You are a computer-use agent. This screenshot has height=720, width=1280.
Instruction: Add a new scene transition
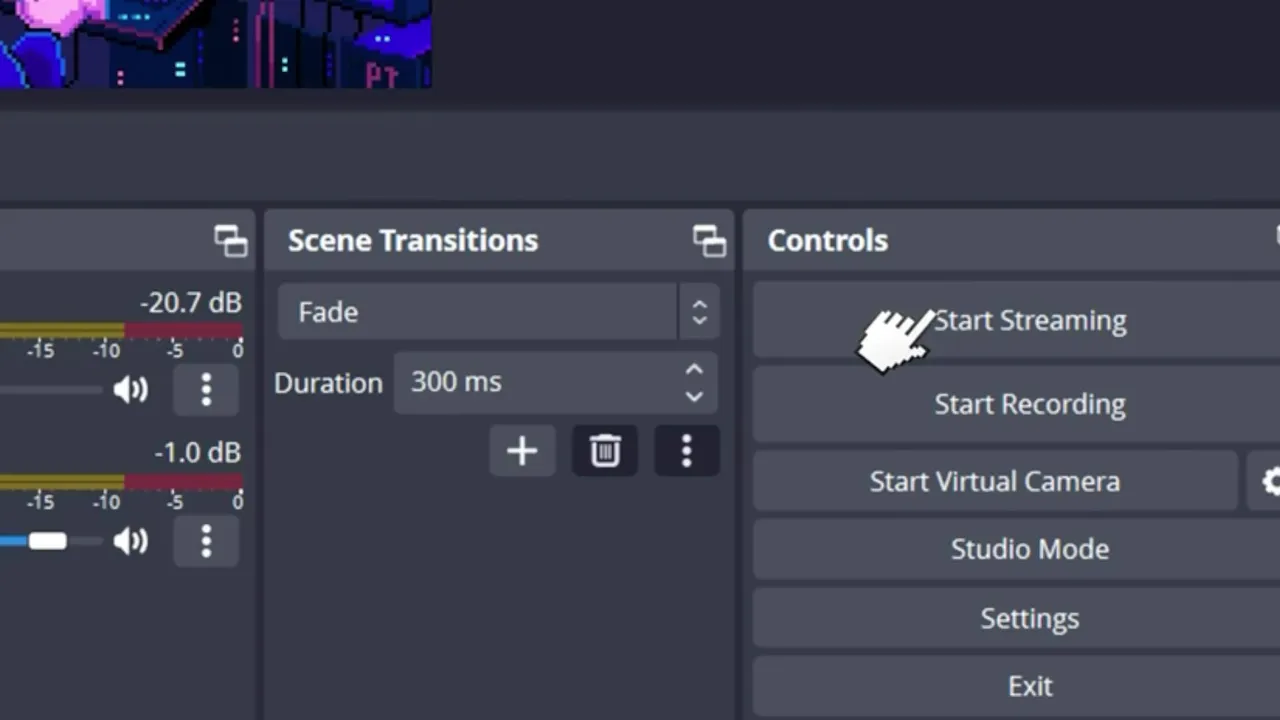click(522, 451)
